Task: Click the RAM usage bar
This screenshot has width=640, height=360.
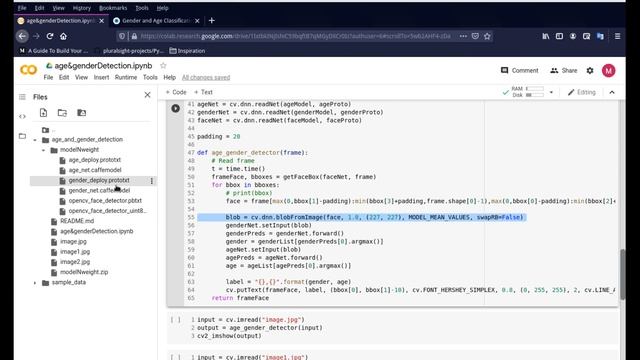Action: click(535, 89)
